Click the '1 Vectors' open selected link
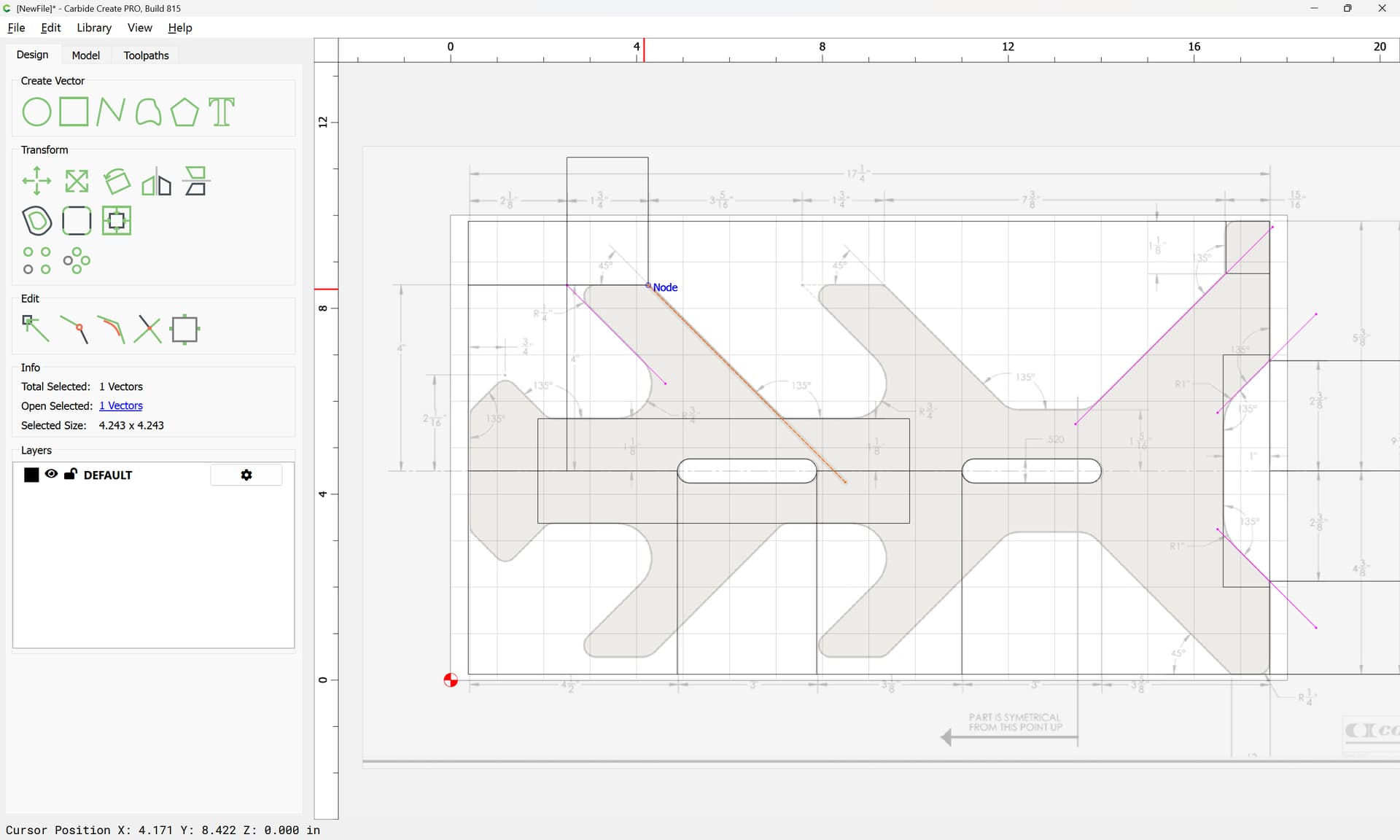The image size is (1400, 840). (x=121, y=405)
